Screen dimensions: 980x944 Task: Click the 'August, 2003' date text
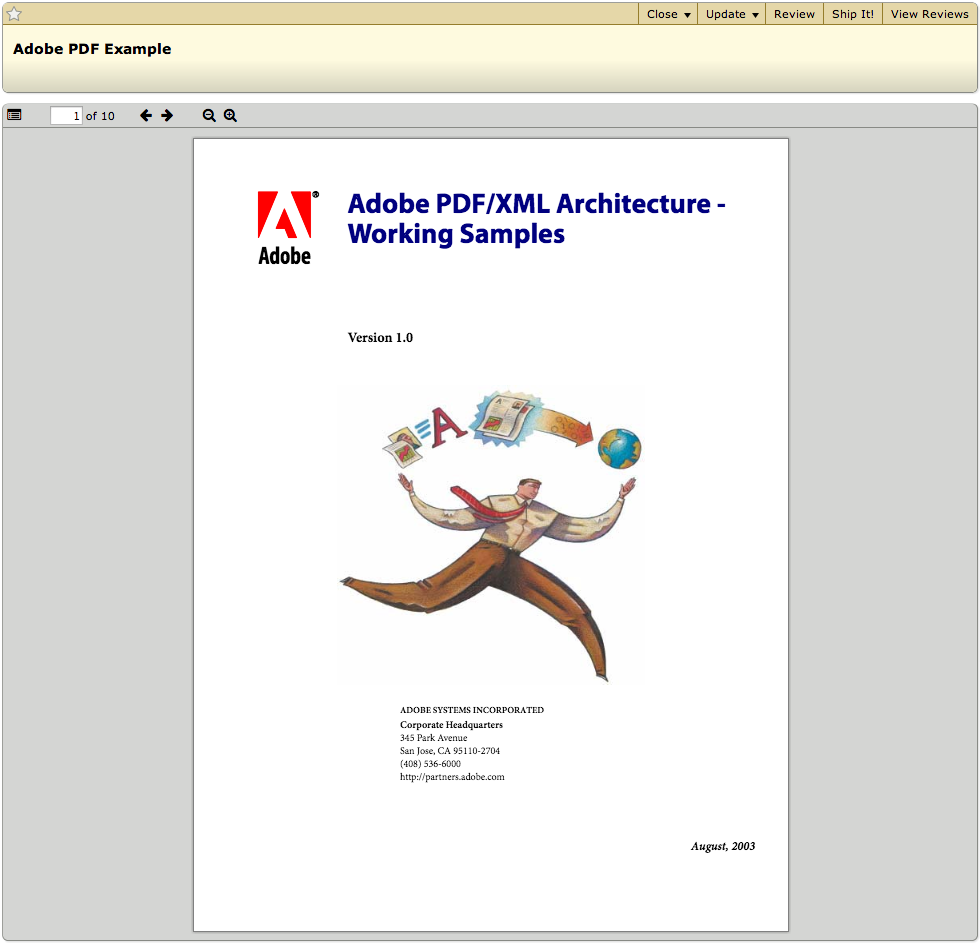(723, 846)
